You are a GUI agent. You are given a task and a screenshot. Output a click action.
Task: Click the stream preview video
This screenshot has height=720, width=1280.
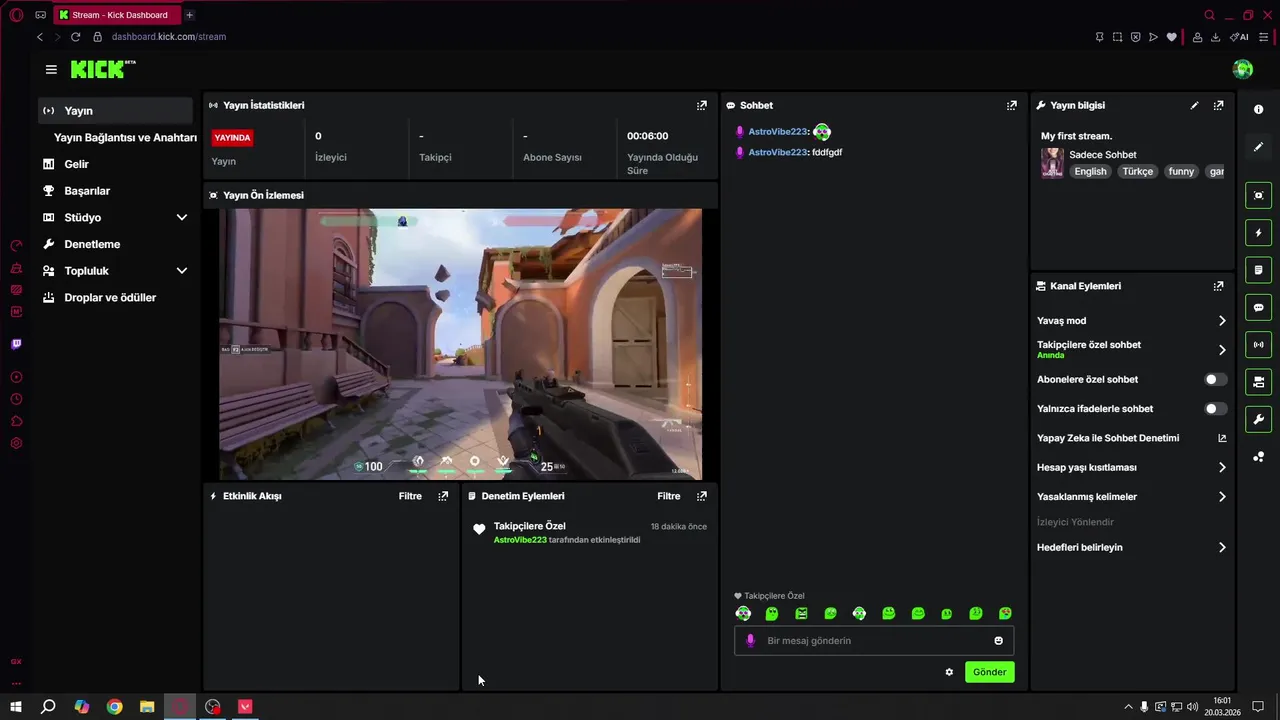[x=460, y=345]
